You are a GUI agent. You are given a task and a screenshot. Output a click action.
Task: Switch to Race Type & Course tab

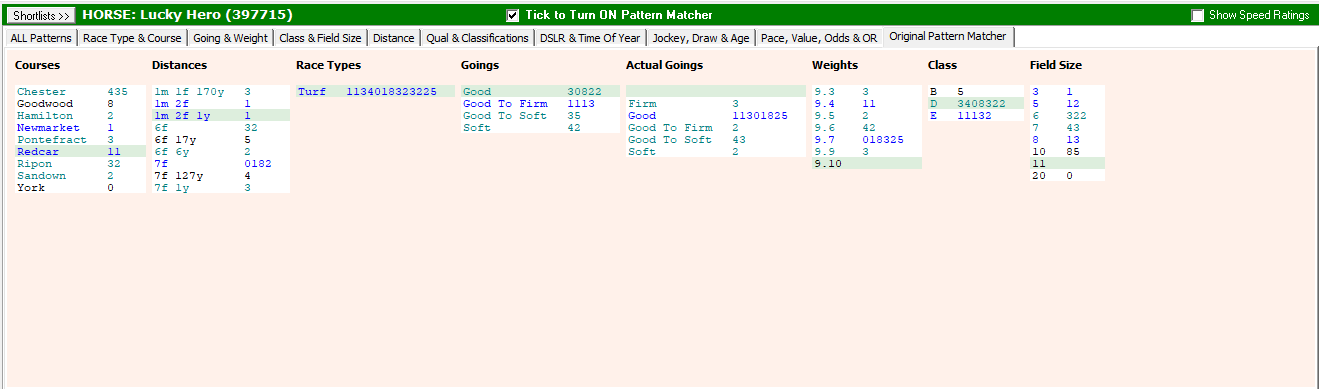coord(132,38)
